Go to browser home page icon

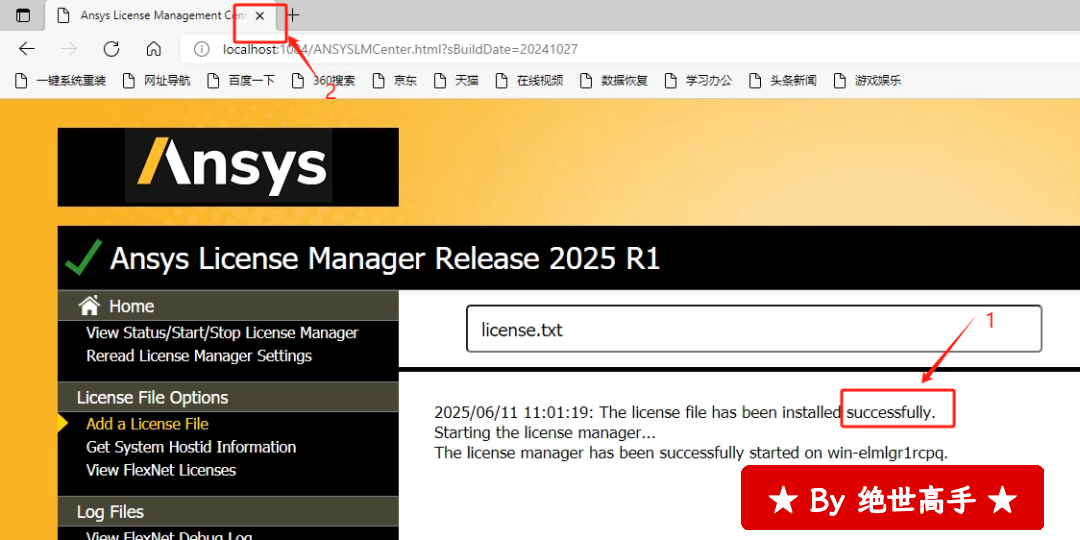pos(153,49)
